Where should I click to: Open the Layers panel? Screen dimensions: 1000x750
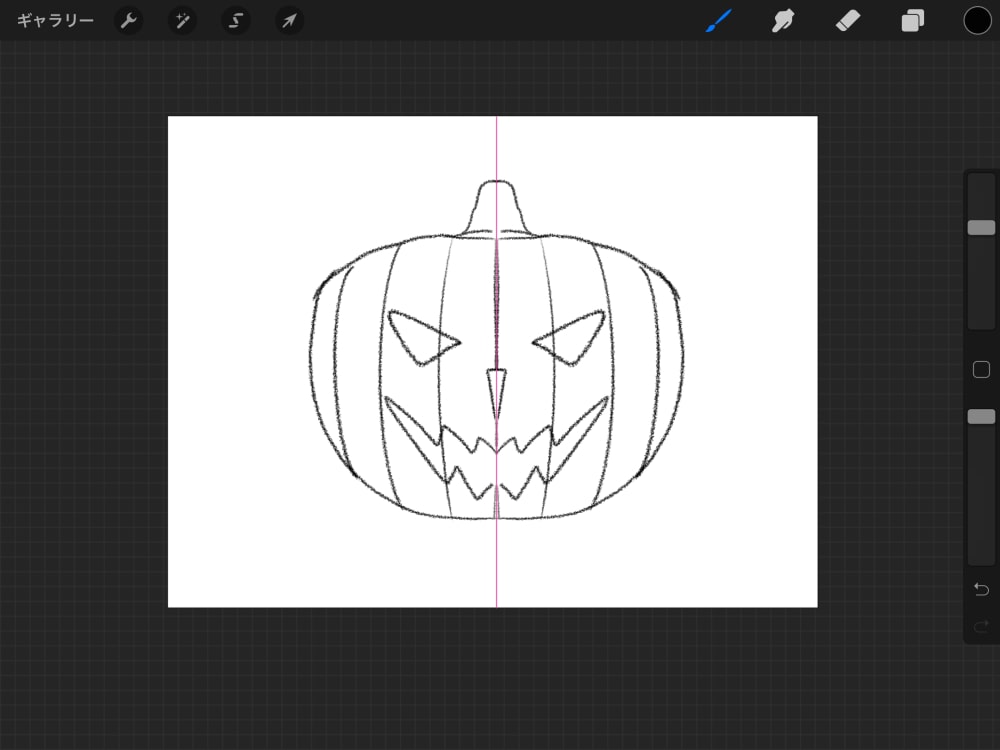pos(912,20)
